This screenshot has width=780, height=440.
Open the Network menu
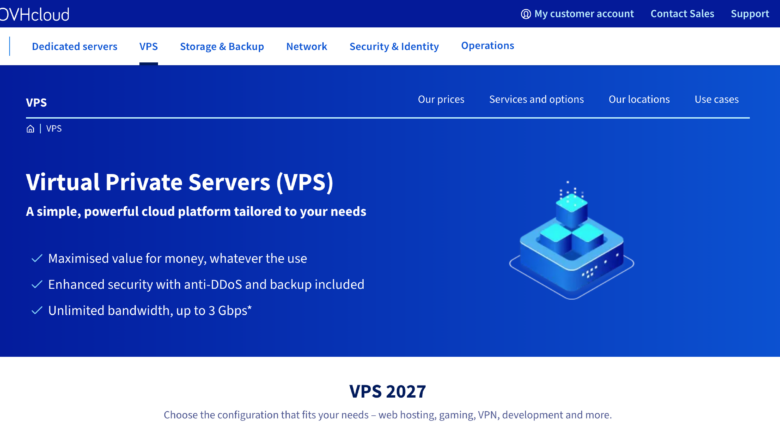pos(306,46)
